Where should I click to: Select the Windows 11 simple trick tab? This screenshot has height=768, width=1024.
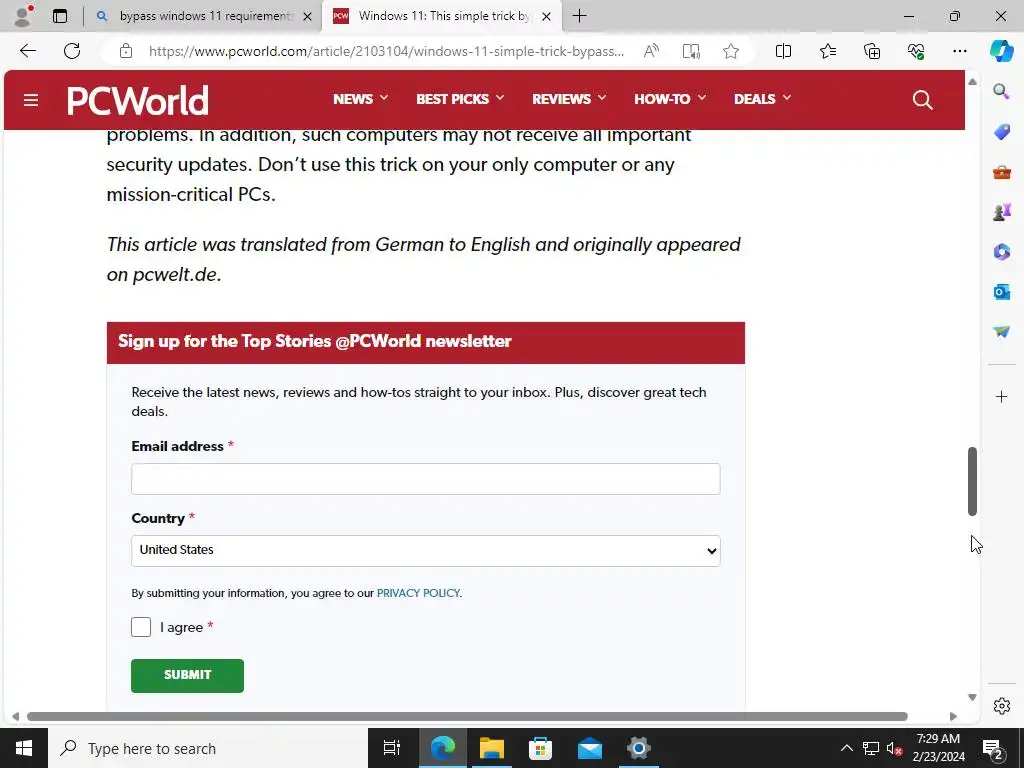441,16
